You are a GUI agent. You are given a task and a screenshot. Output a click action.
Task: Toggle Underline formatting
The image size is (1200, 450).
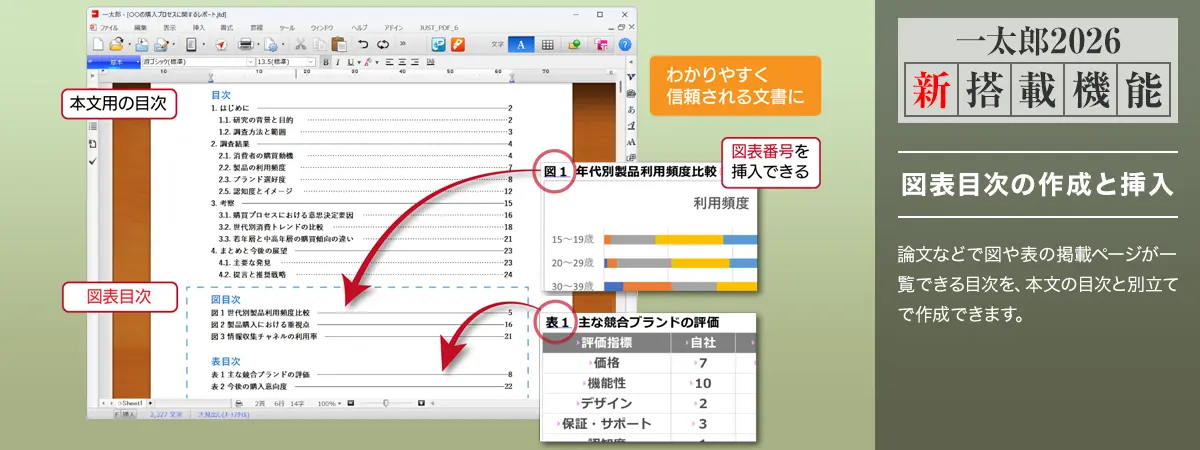pos(350,62)
